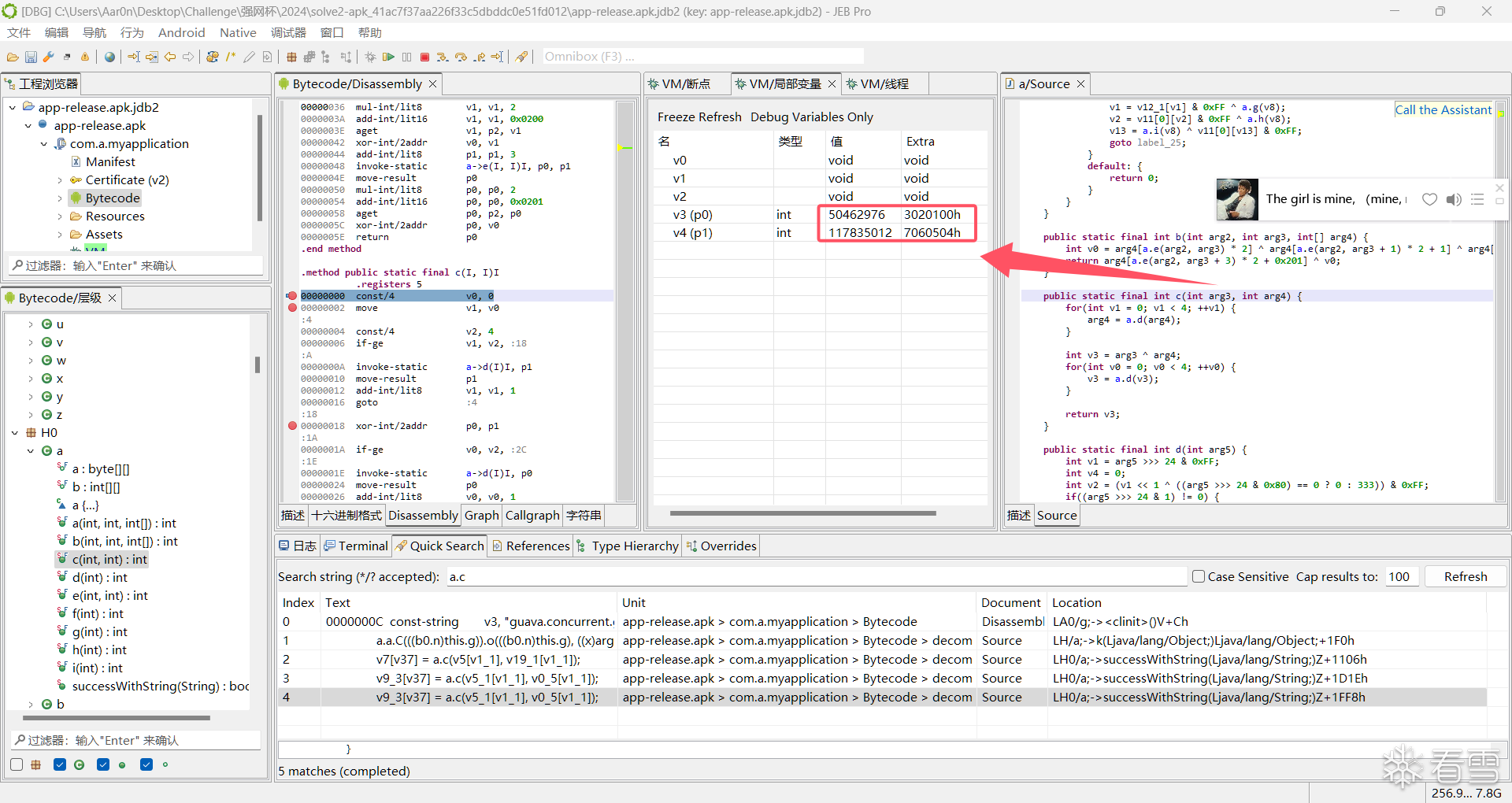Expand the Certificate (v2) tree node

[x=60, y=180]
